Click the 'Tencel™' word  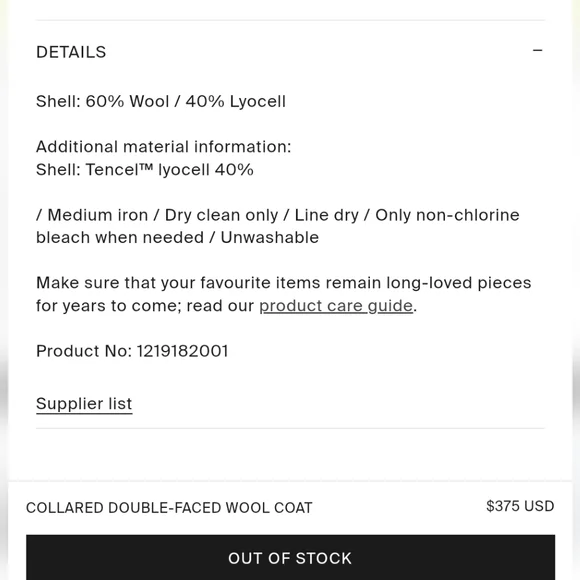point(119,170)
